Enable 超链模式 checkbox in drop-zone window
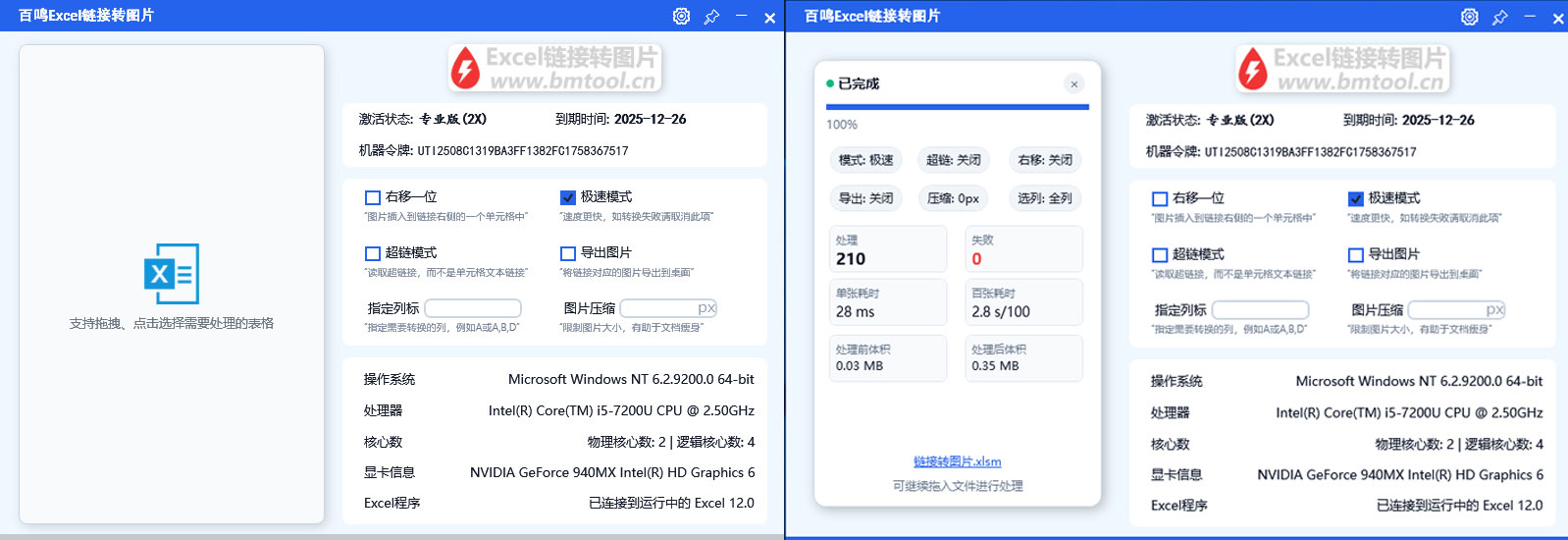The height and width of the screenshot is (540, 1568). tap(373, 253)
